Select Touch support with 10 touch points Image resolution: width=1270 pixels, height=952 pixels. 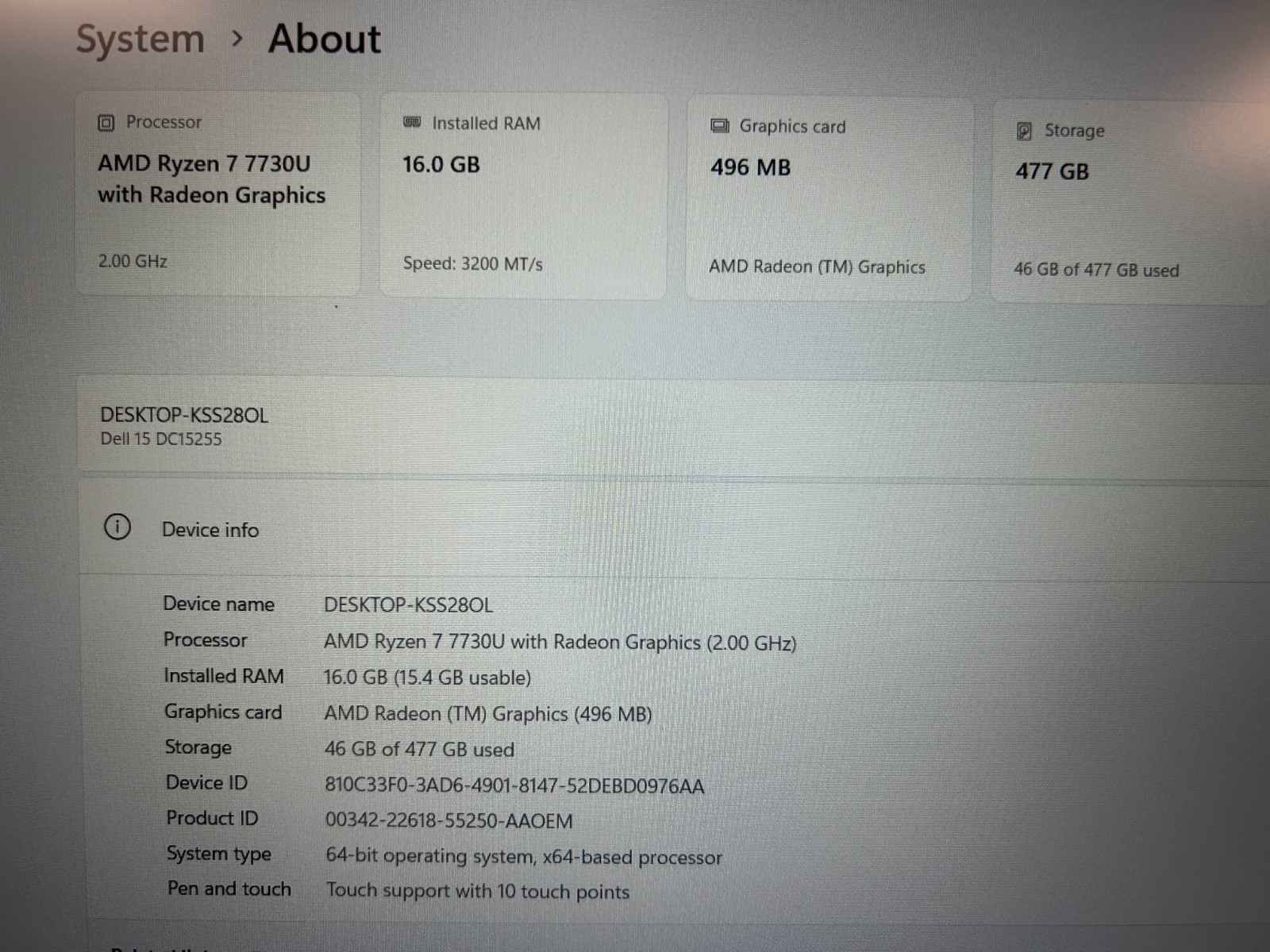click(x=478, y=892)
